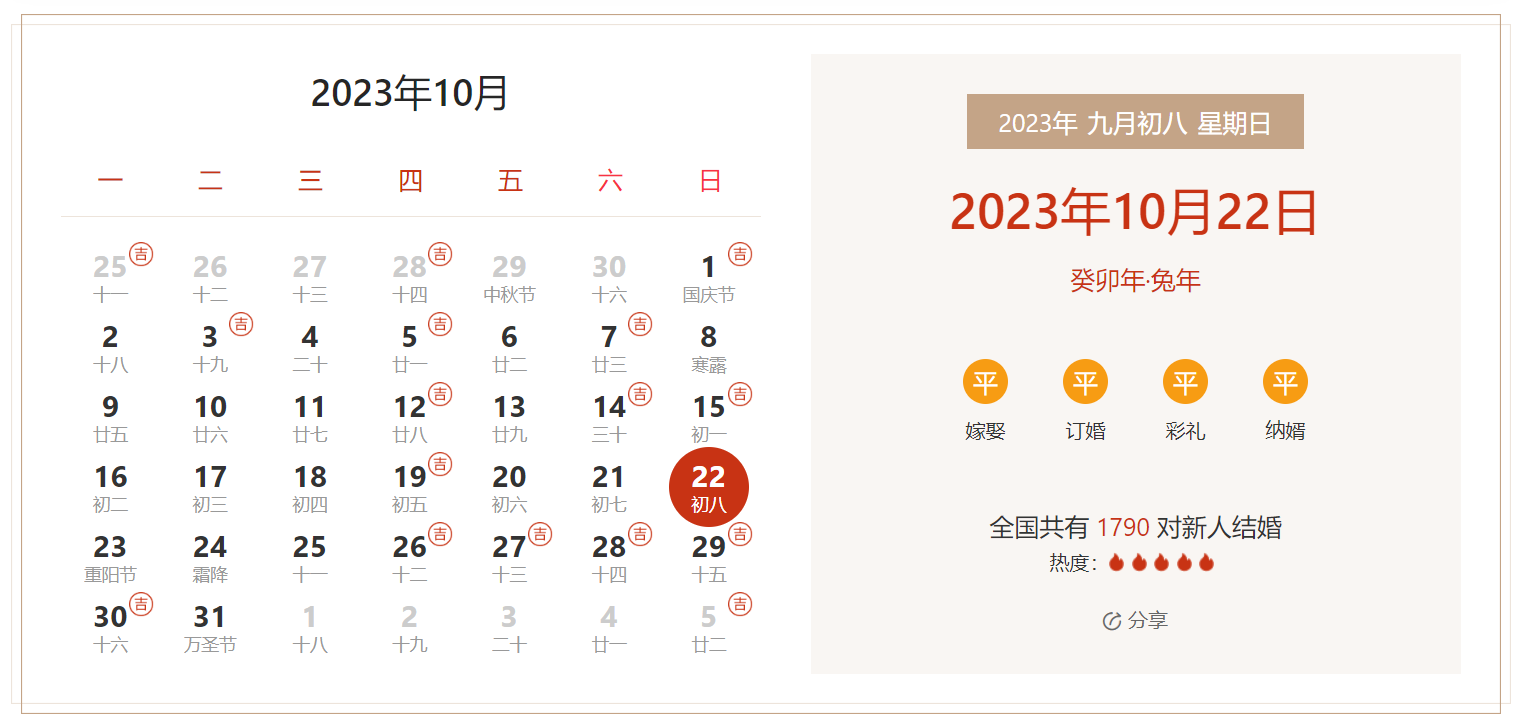Click the 吉 badge on October 14

click(640, 394)
